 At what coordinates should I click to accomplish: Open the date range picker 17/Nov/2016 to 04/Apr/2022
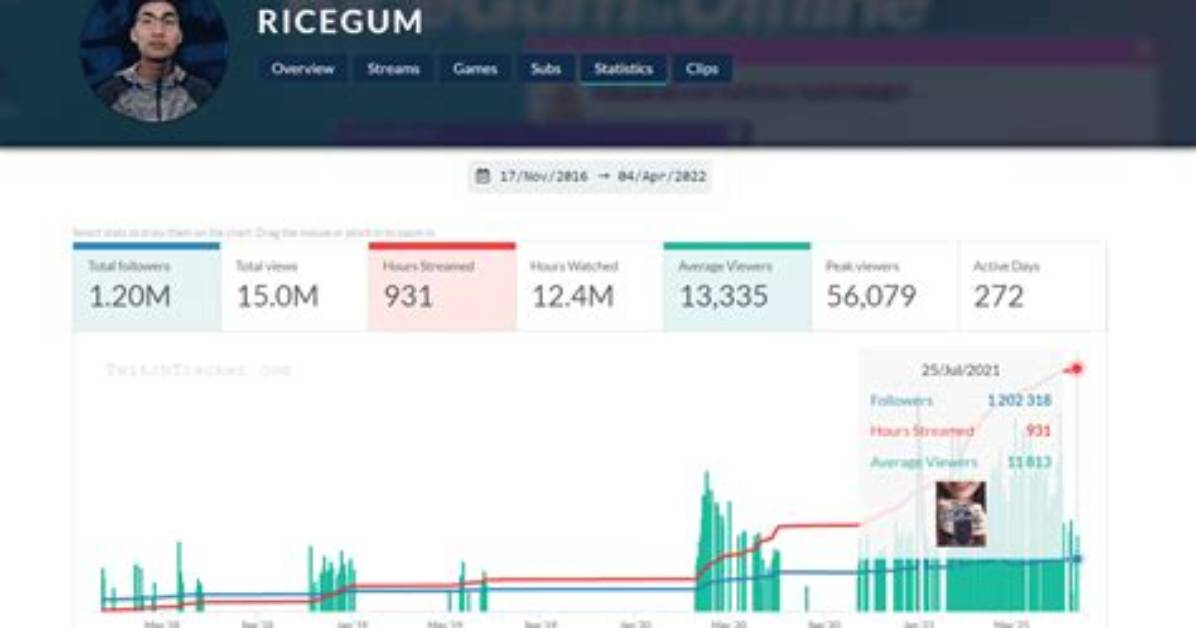590,176
